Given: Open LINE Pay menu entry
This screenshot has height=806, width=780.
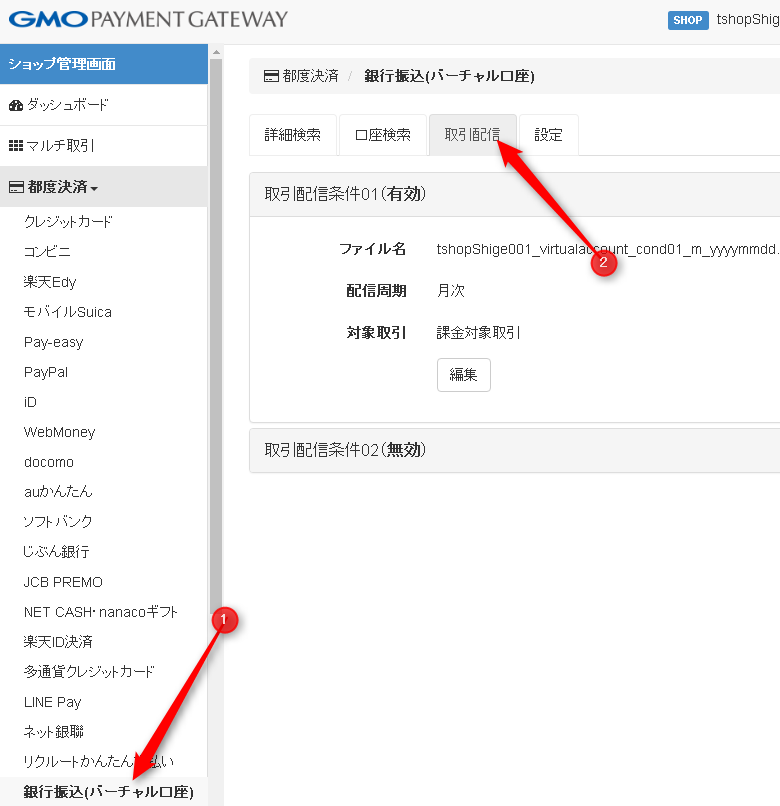Looking at the screenshot, I should 52,702.
